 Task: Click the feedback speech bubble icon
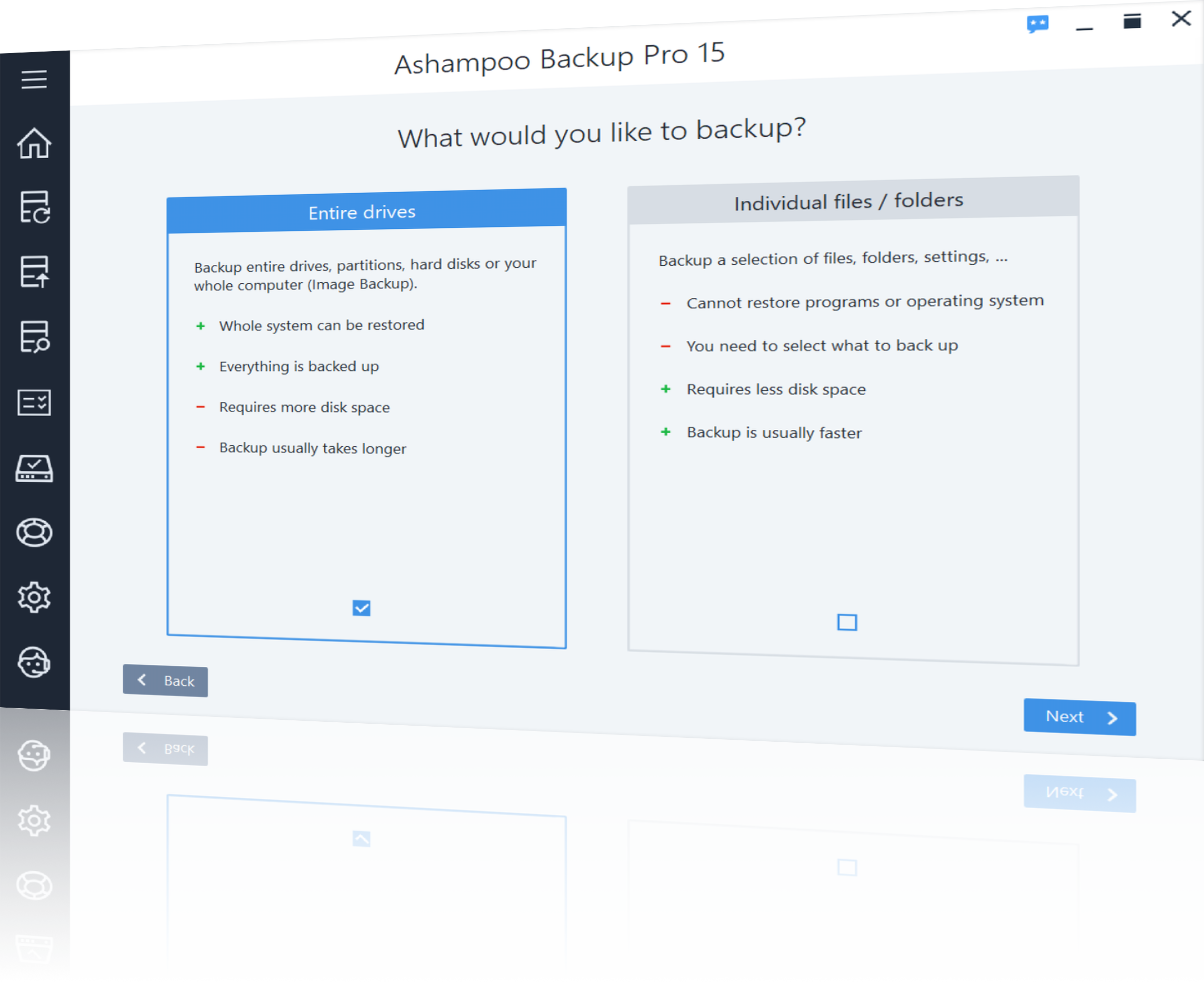click(1037, 24)
